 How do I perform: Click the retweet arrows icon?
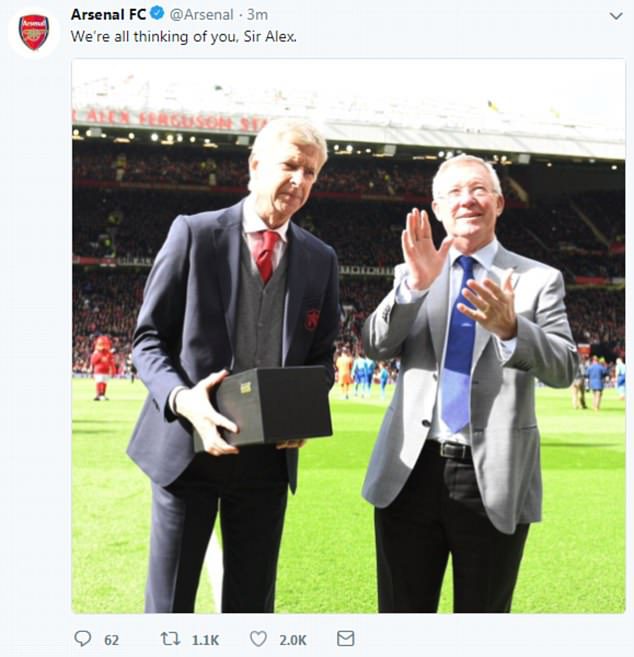pyautogui.click(x=170, y=638)
